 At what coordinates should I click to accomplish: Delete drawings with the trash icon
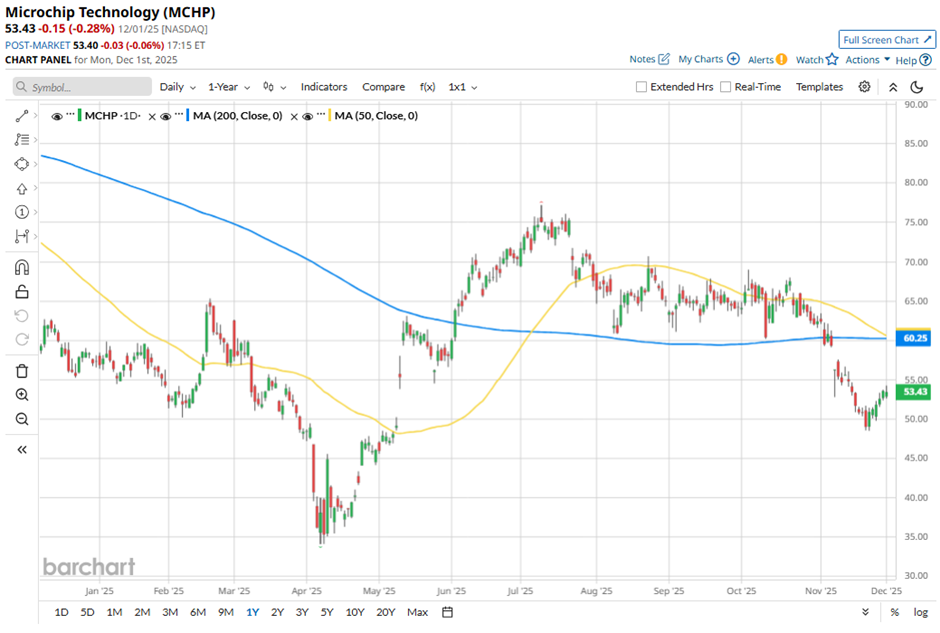pos(22,371)
